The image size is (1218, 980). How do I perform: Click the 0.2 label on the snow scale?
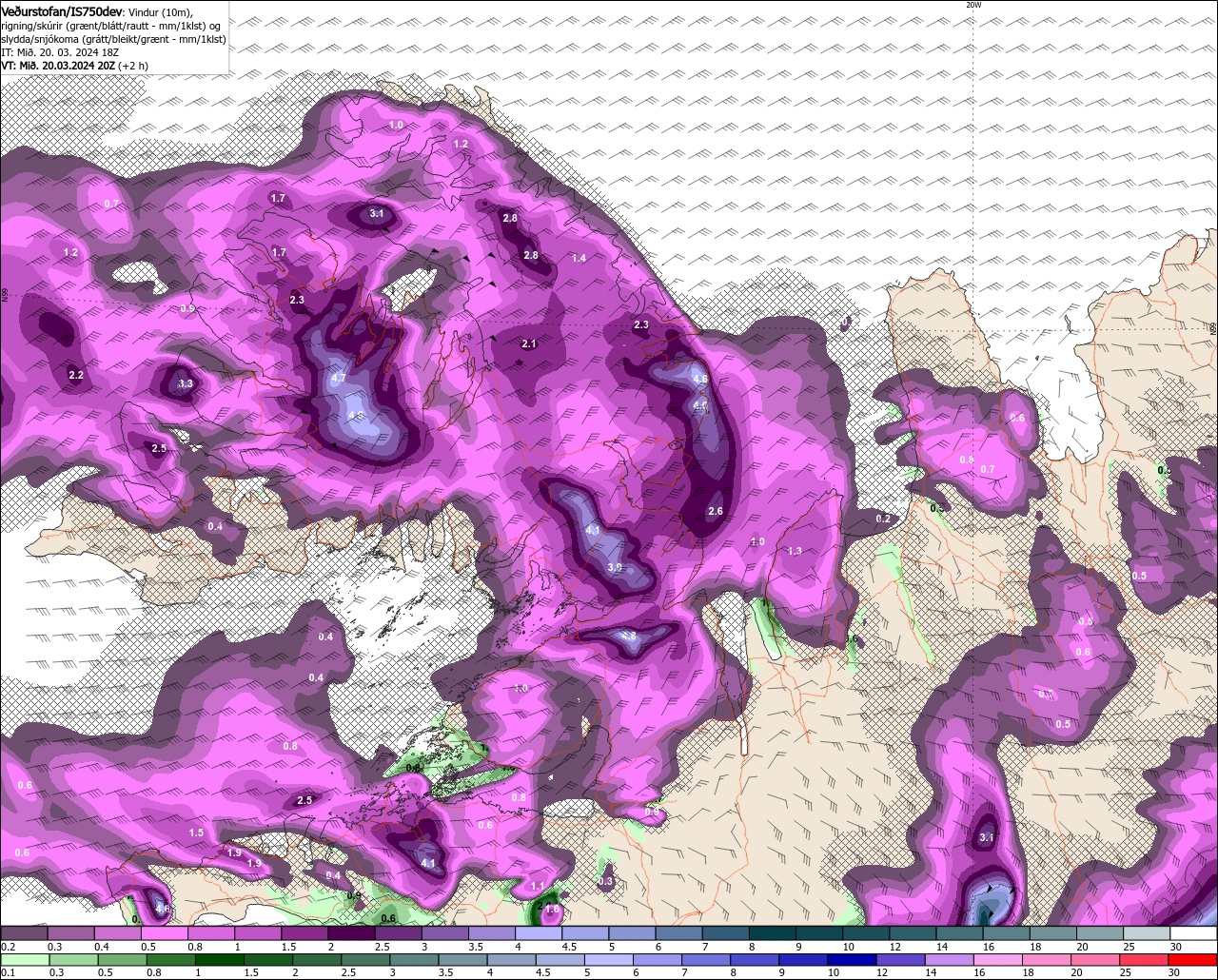(9, 947)
